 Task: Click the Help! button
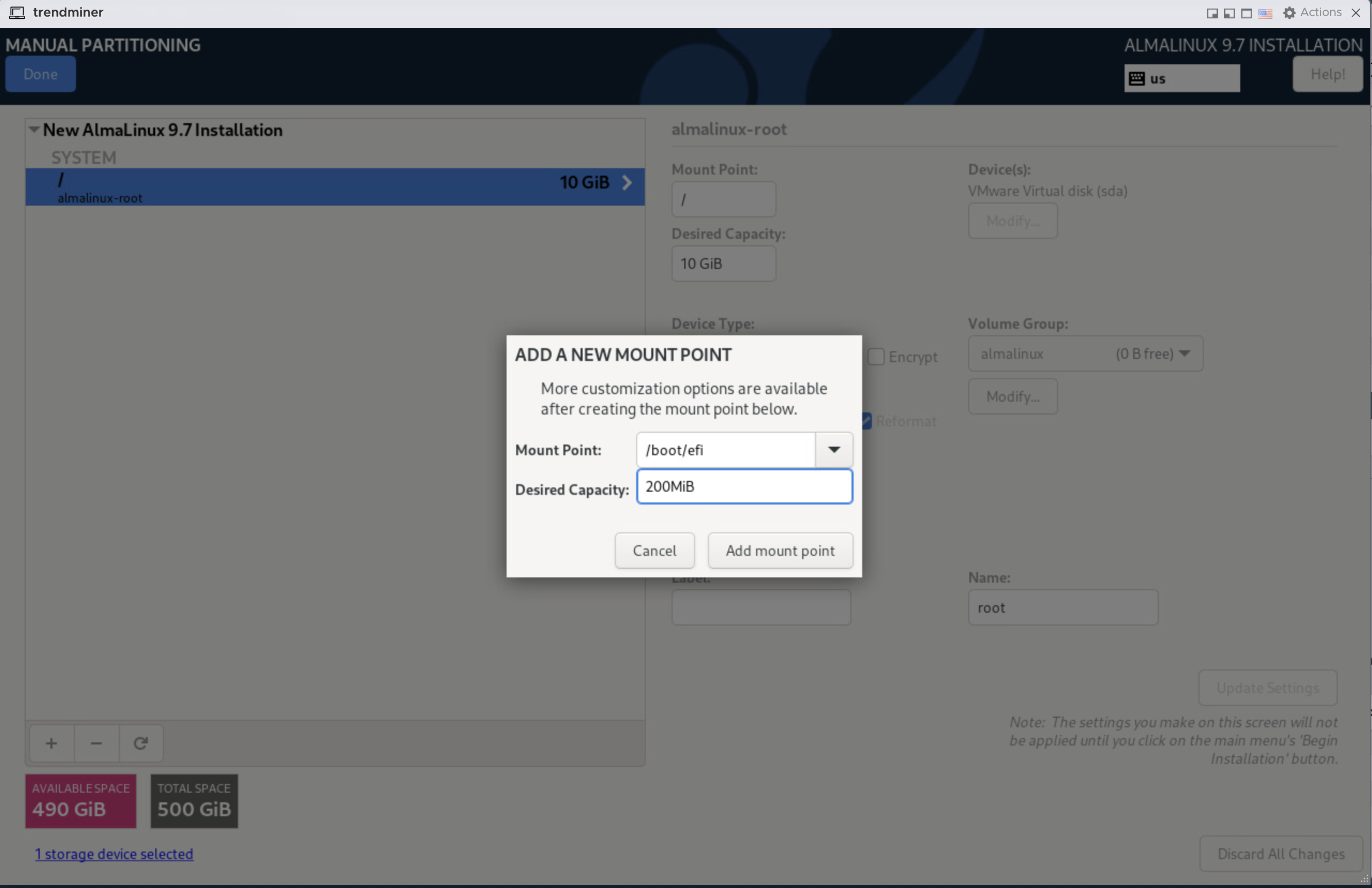(x=1328, y=74)
